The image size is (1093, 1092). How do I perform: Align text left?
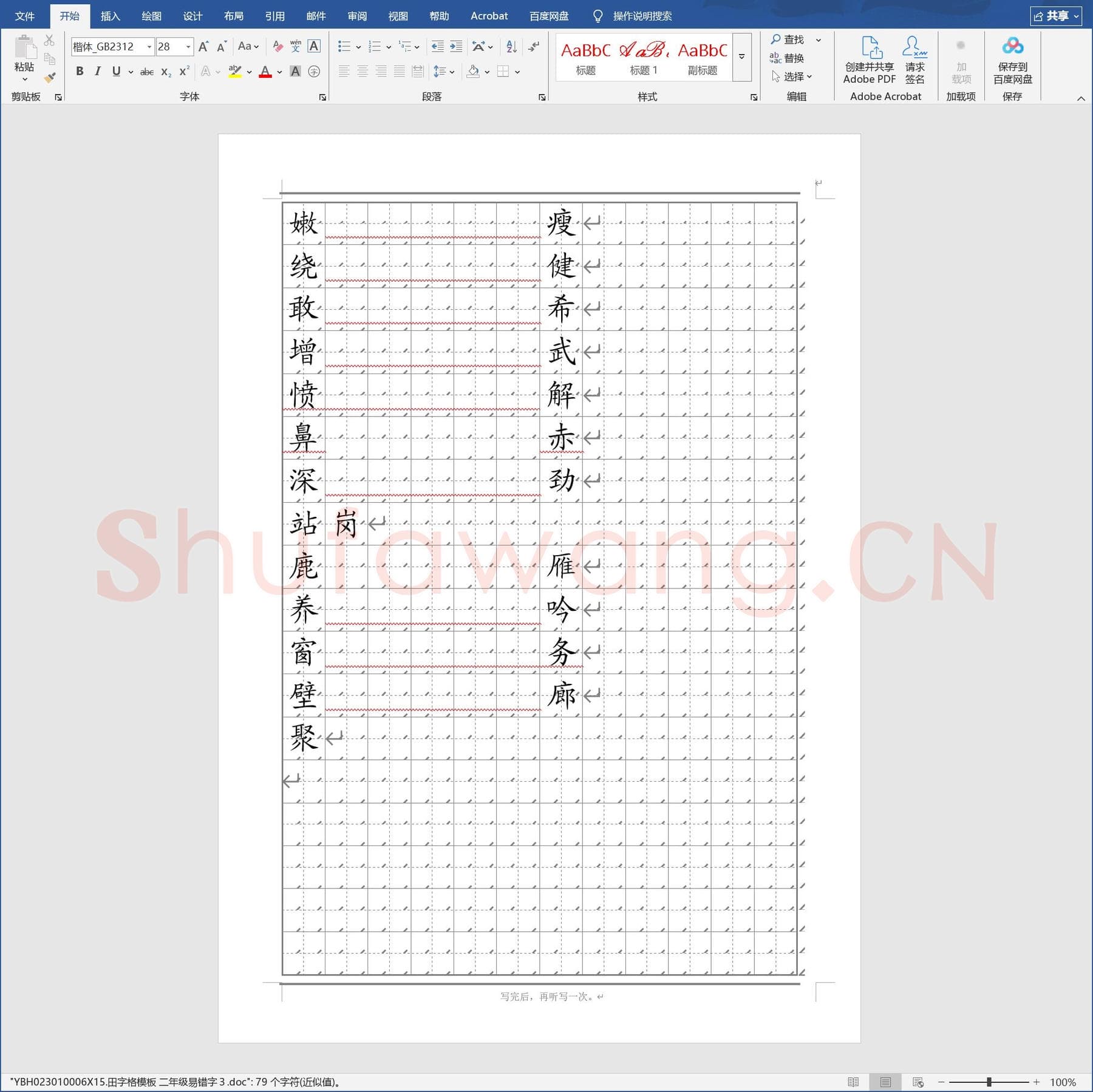point(344,72)
